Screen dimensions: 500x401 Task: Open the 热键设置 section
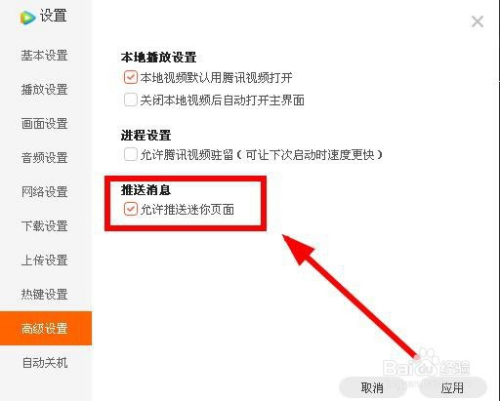45,294
